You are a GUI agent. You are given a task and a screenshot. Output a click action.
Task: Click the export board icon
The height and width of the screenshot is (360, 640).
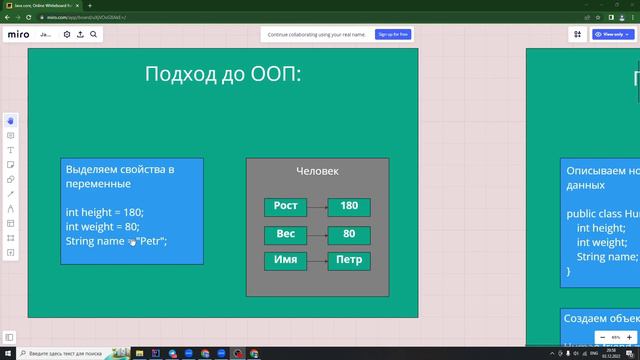(80, 34)
